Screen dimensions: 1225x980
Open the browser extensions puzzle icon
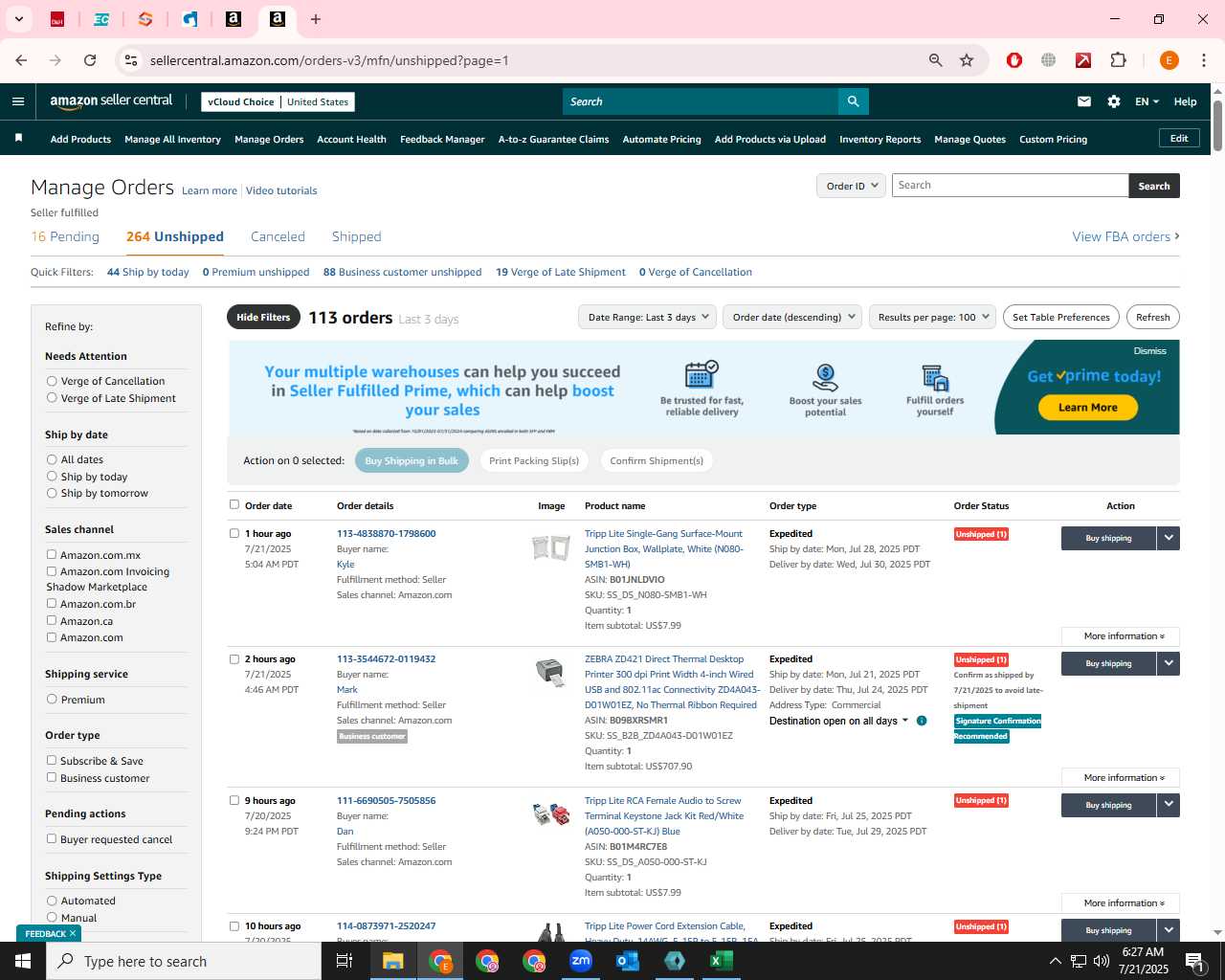(x=1118, y=60)
